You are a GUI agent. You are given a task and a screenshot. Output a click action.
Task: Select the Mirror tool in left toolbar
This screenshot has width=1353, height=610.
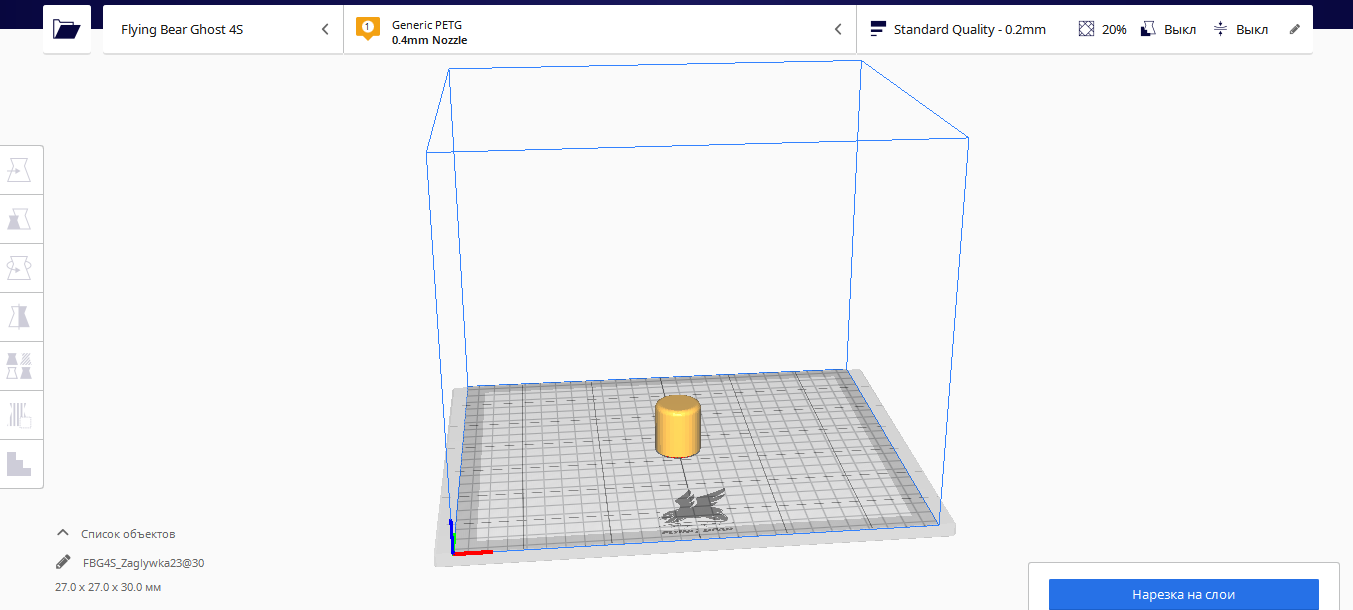21,317
